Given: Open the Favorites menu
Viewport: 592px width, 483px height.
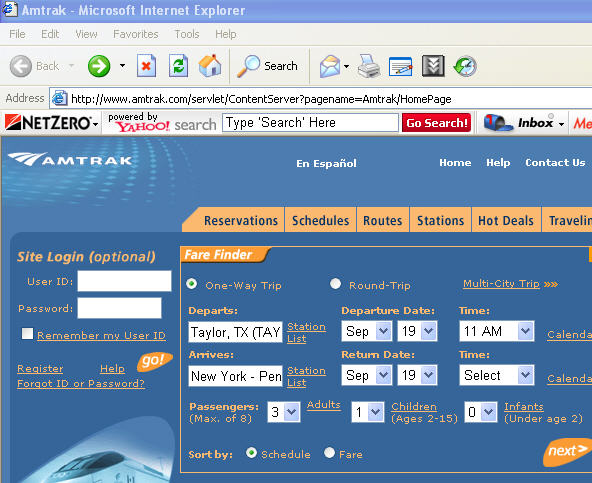Looking at the screenshot, I should 136,34.
